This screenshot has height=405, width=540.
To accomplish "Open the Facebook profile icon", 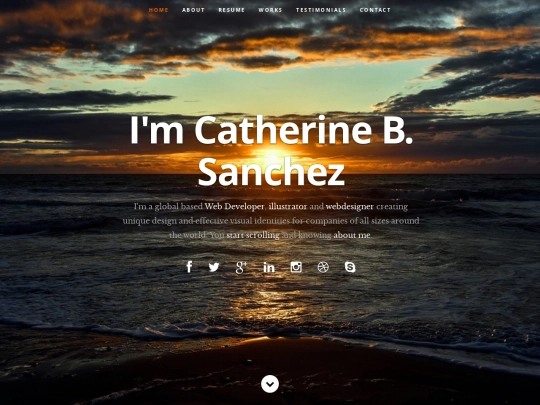I will pyautogui.click(x=189, y=267).
